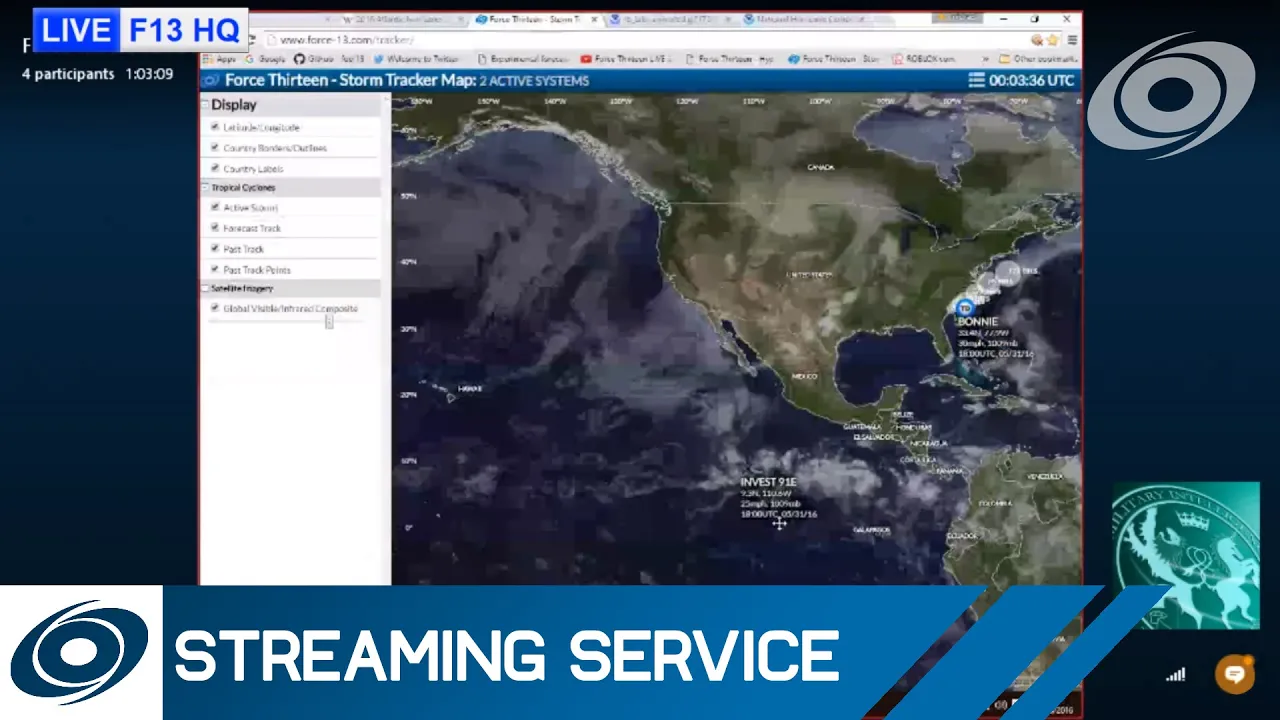The image size is (1280, 720).
Task: Switch to the third browser tab
Action: click(x=670, y=19)
